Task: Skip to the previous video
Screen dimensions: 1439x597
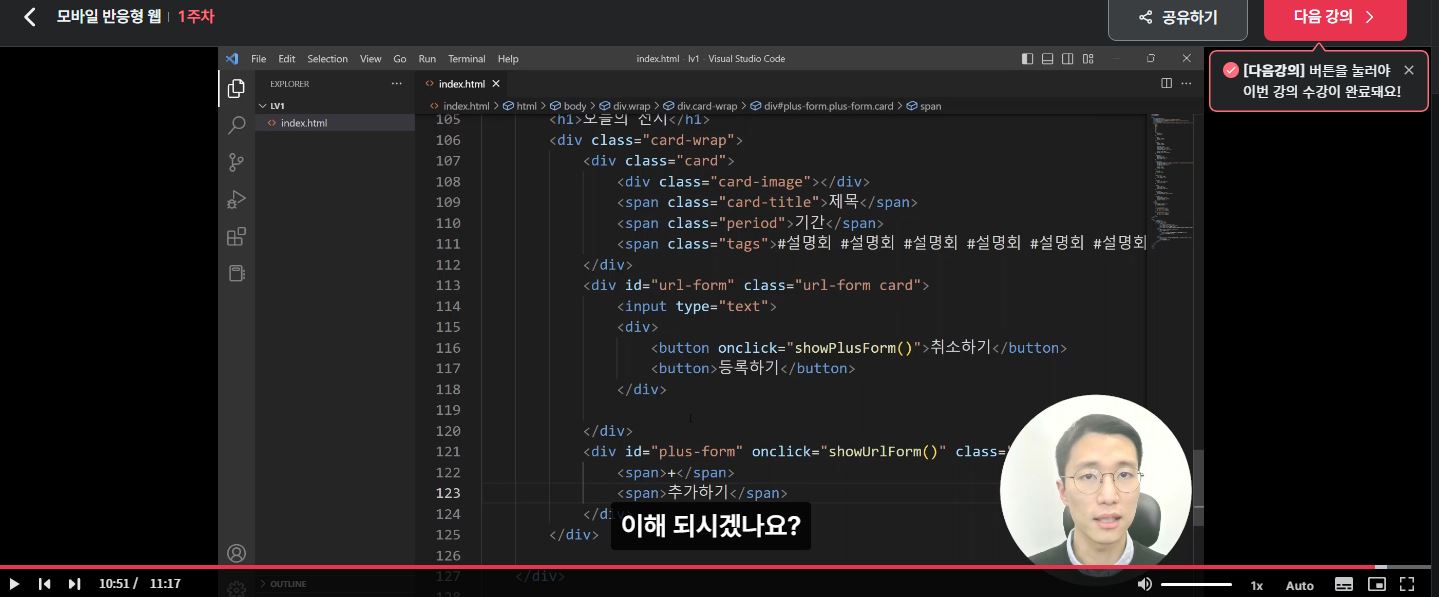Action: pyautogui.click(x=44, y=584)
